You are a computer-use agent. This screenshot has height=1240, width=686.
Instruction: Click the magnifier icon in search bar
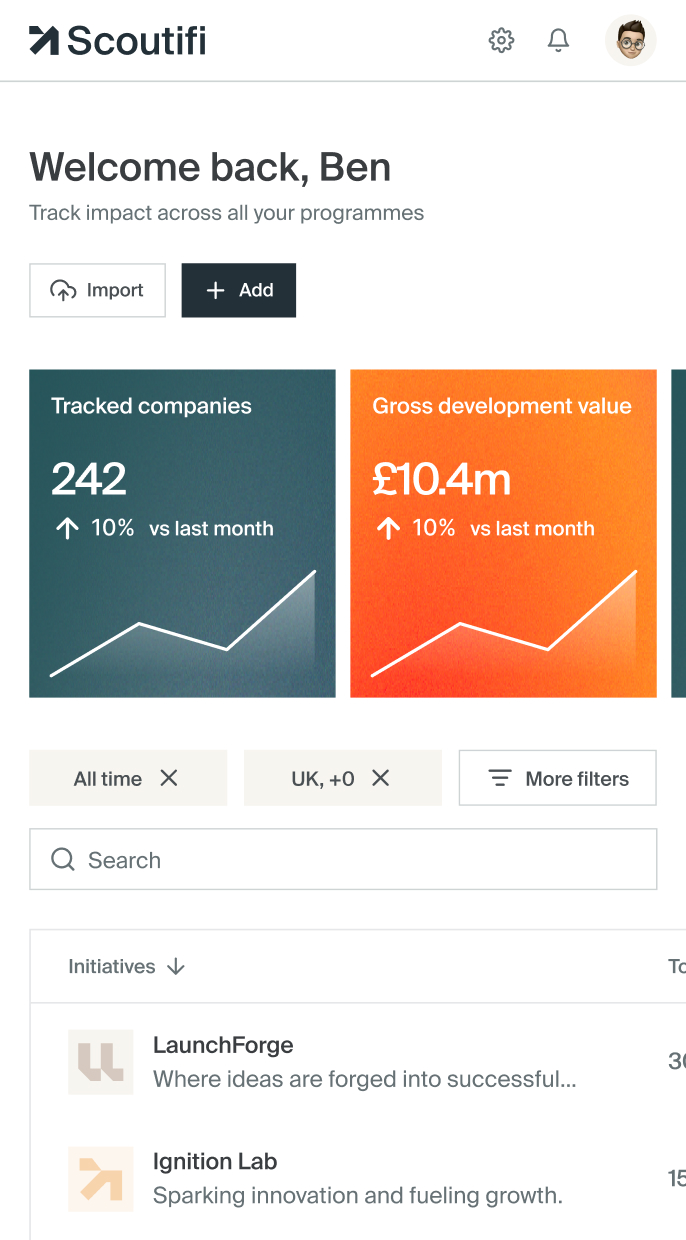pos(63,860)
